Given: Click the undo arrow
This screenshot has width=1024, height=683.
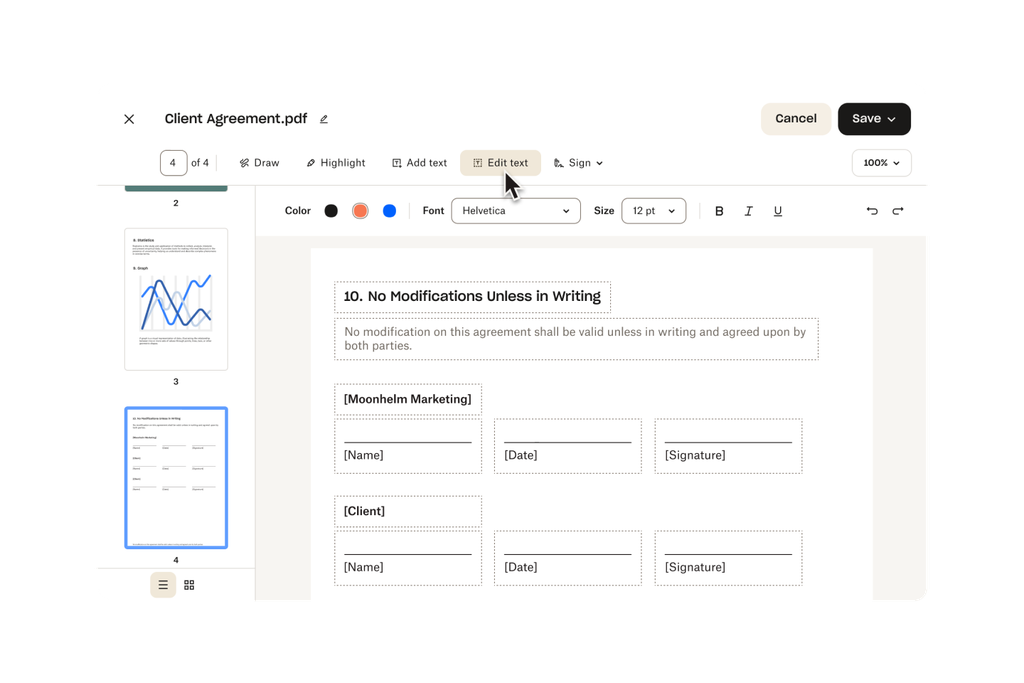Looking at the screenshot, I should (871, 210).
